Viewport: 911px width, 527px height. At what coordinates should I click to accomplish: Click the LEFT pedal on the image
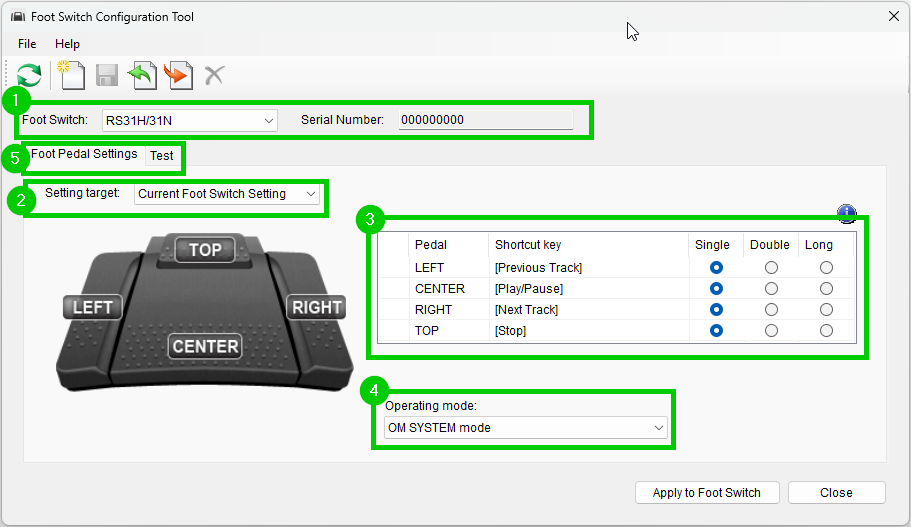pyautogui.click(x=93, y=307)
